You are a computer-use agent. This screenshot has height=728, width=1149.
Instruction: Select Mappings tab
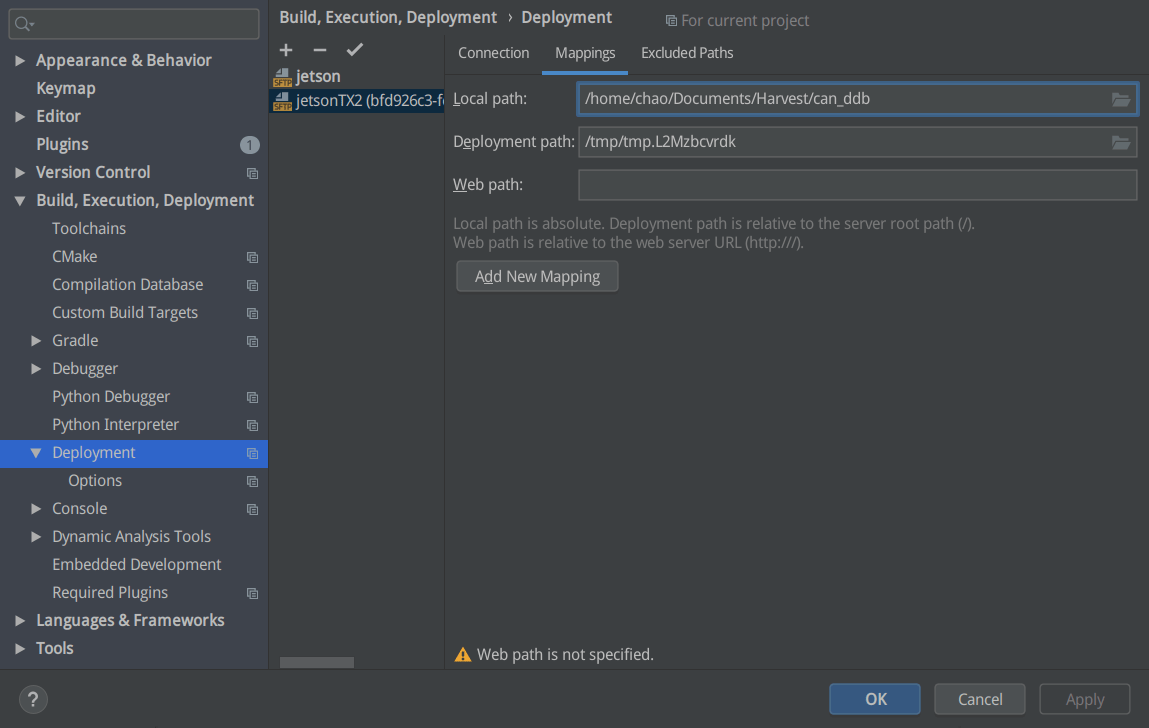coord(585,53)
